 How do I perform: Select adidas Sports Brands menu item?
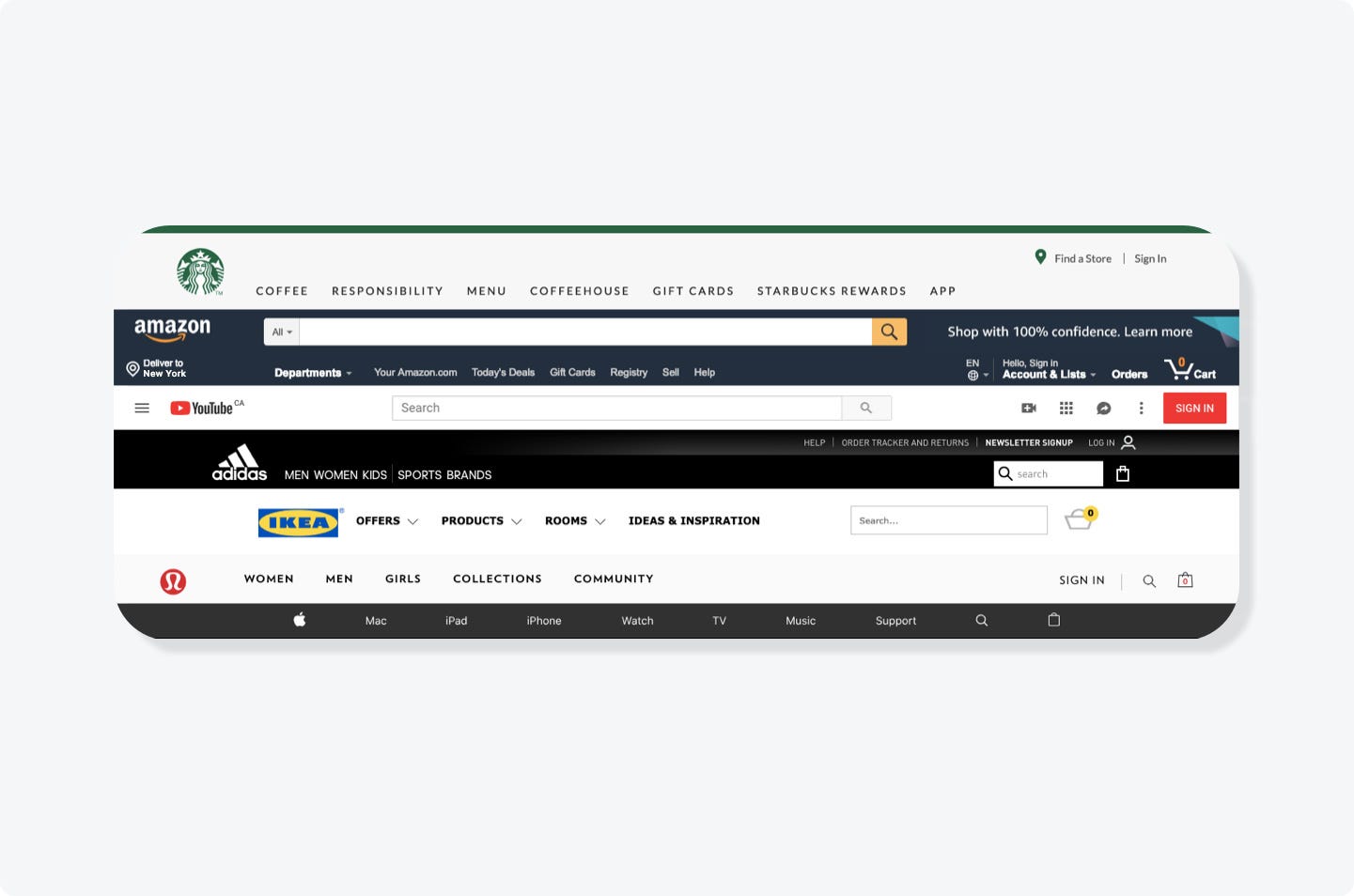444,475
